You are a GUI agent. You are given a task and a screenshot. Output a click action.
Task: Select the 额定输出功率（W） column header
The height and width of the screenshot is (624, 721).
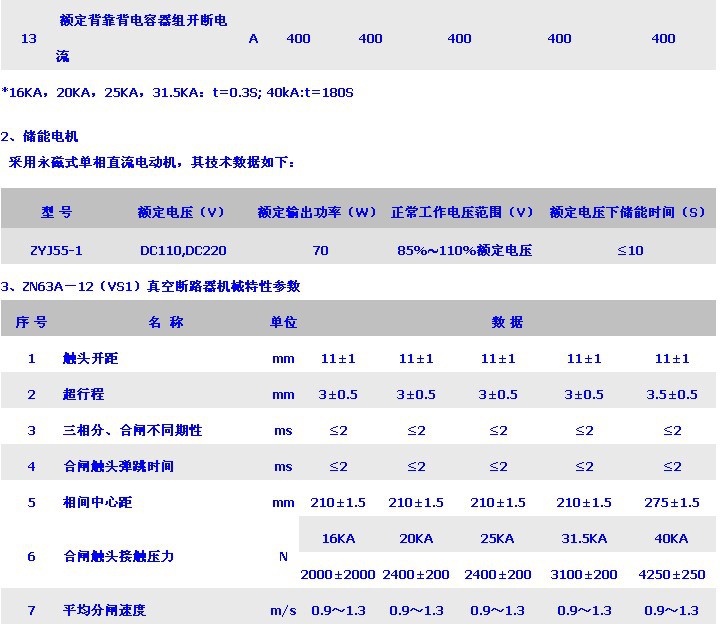pyautogui.click(x=317, y=212)
